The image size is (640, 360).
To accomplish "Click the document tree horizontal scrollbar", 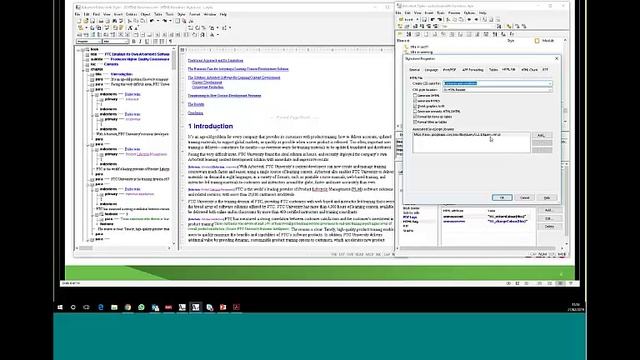I will pos(124,248).
